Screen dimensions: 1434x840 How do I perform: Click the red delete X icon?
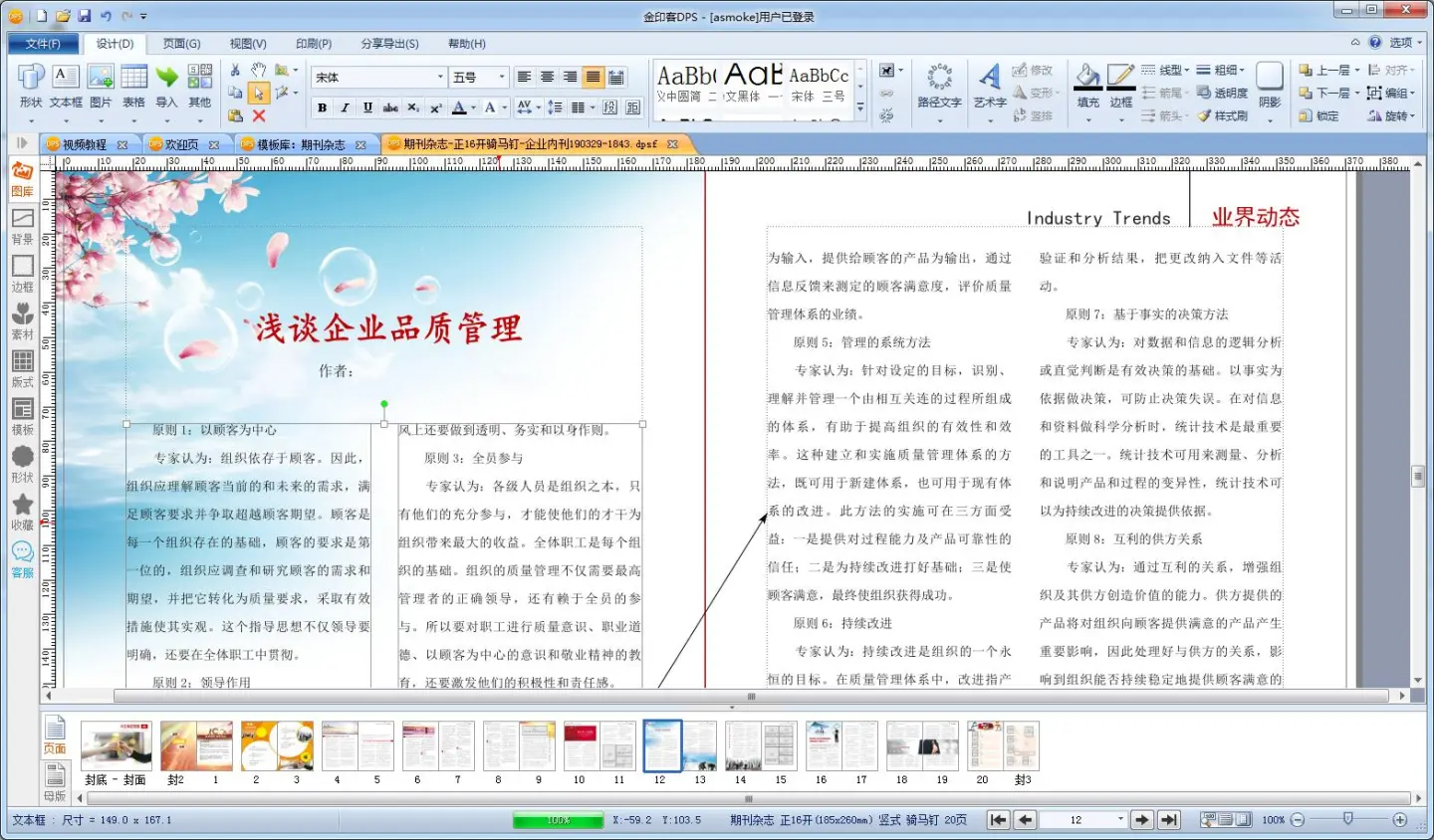pos(259,116)
